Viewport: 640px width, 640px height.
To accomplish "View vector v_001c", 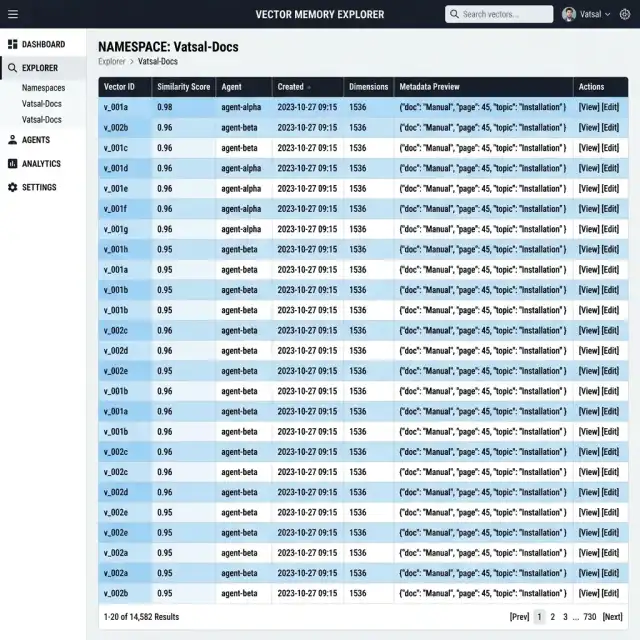I will pos(589,148).
